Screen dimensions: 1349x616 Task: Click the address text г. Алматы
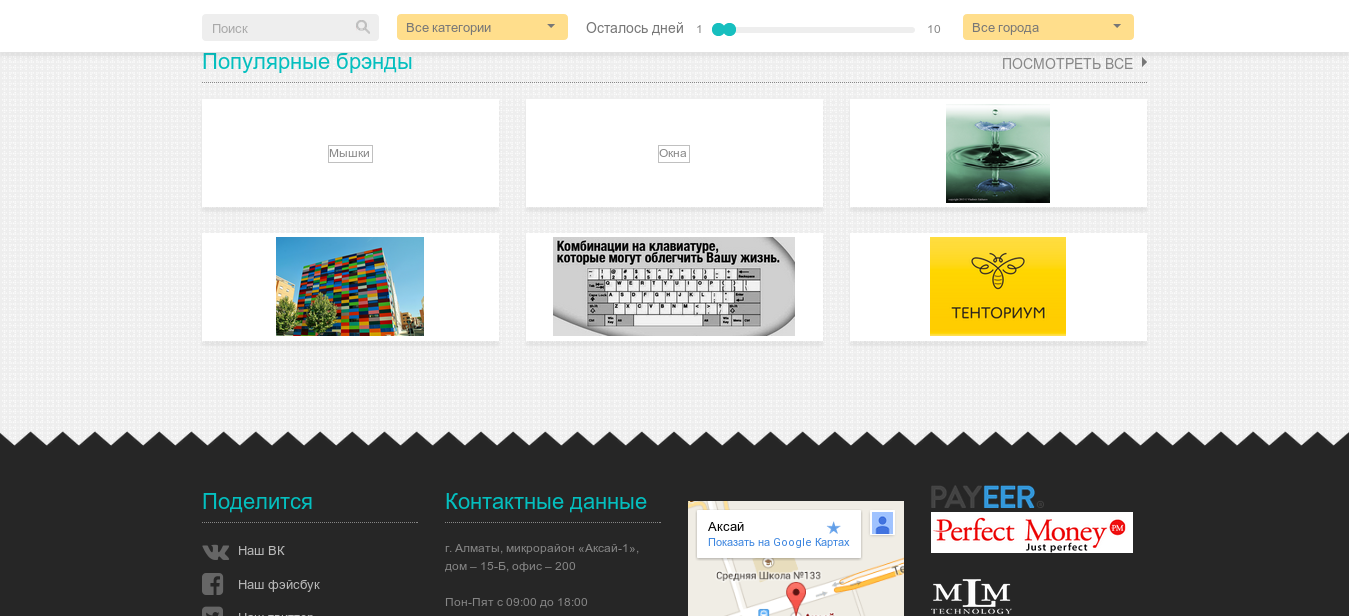542,557
